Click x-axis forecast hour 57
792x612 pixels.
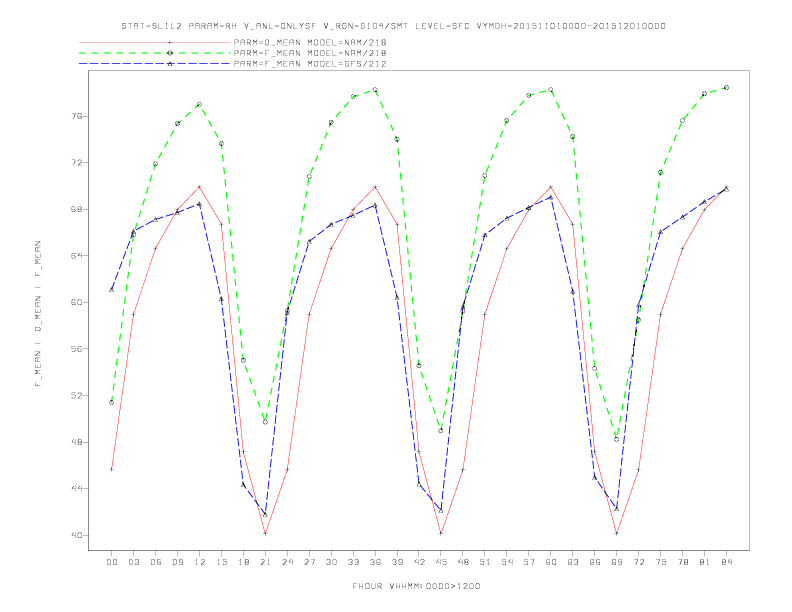click(x=529, y=562)
